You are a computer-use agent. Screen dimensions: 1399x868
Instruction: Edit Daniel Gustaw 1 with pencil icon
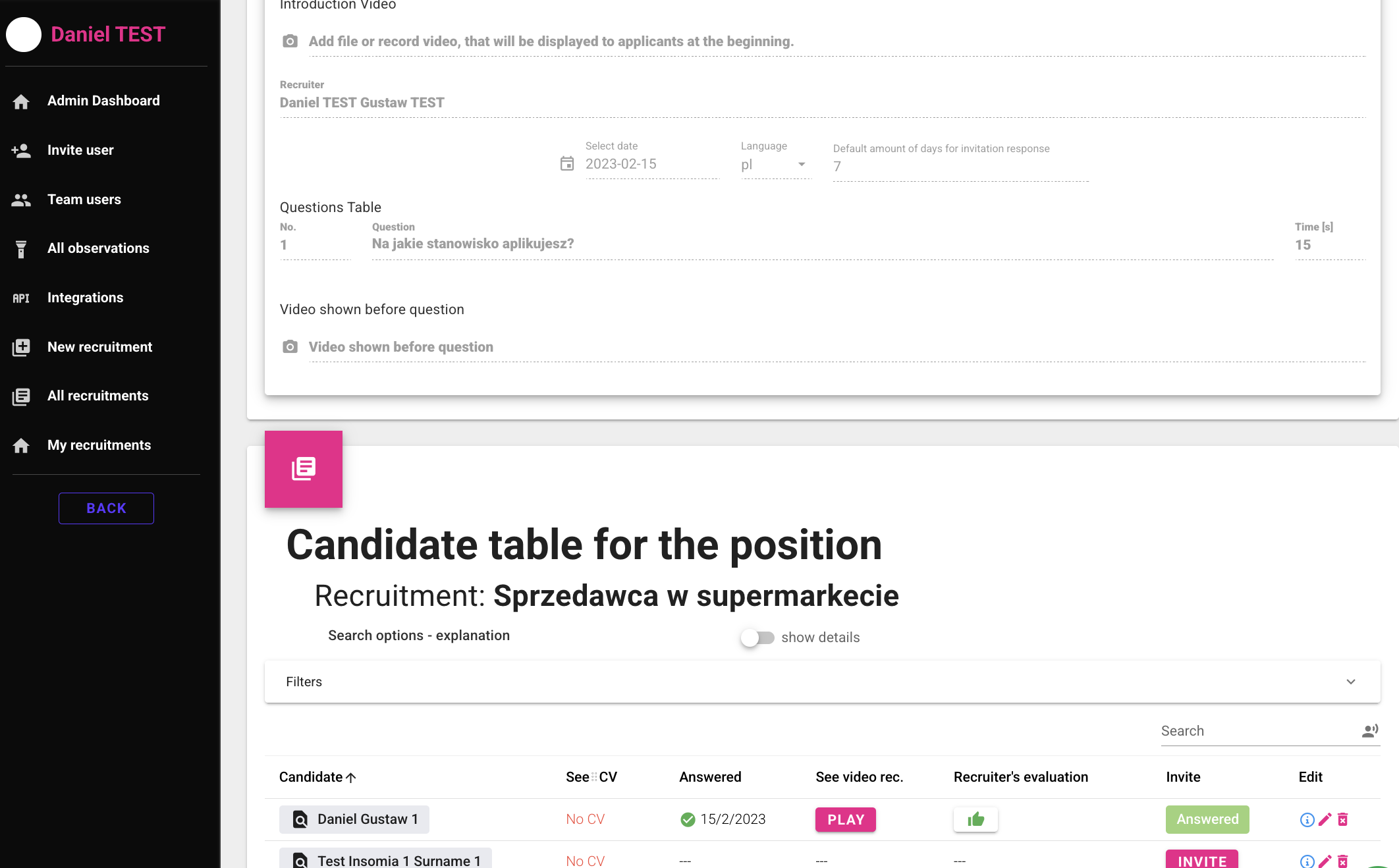coord(1325,819)
